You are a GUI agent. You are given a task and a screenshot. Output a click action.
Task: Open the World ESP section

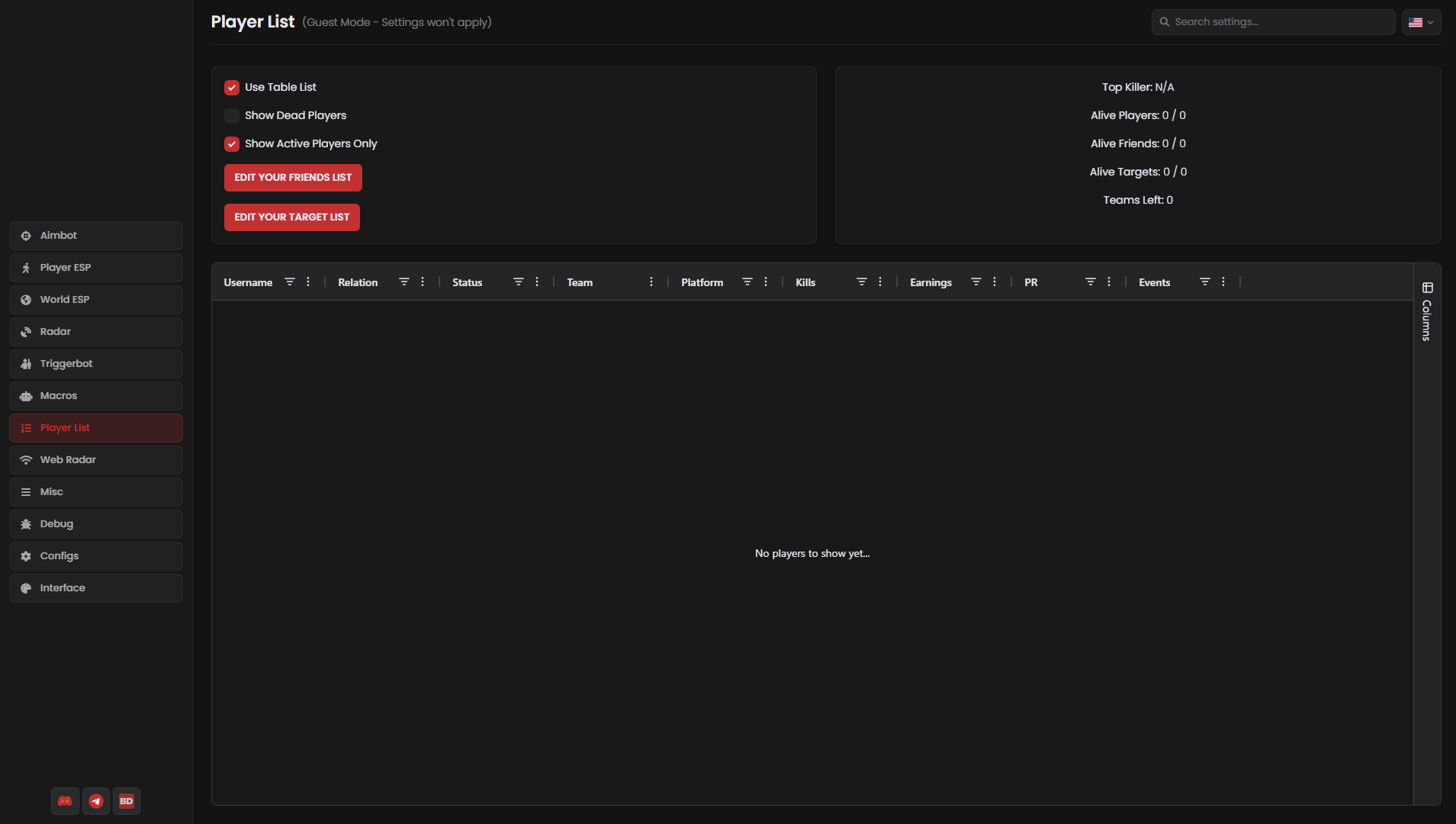pos(96,300)
